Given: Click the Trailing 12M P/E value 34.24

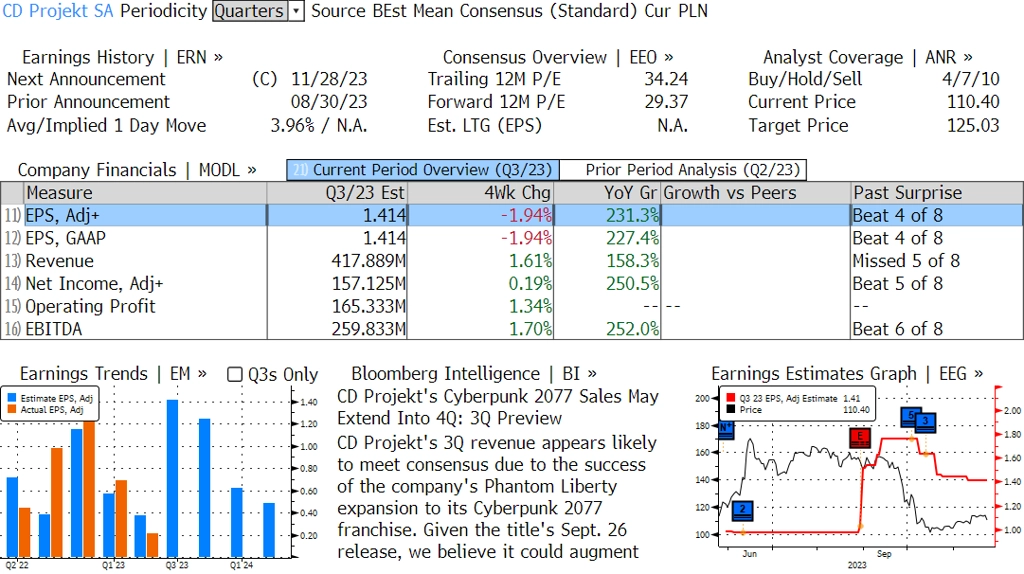Looking at the screenshot, I should pos(666,80).
